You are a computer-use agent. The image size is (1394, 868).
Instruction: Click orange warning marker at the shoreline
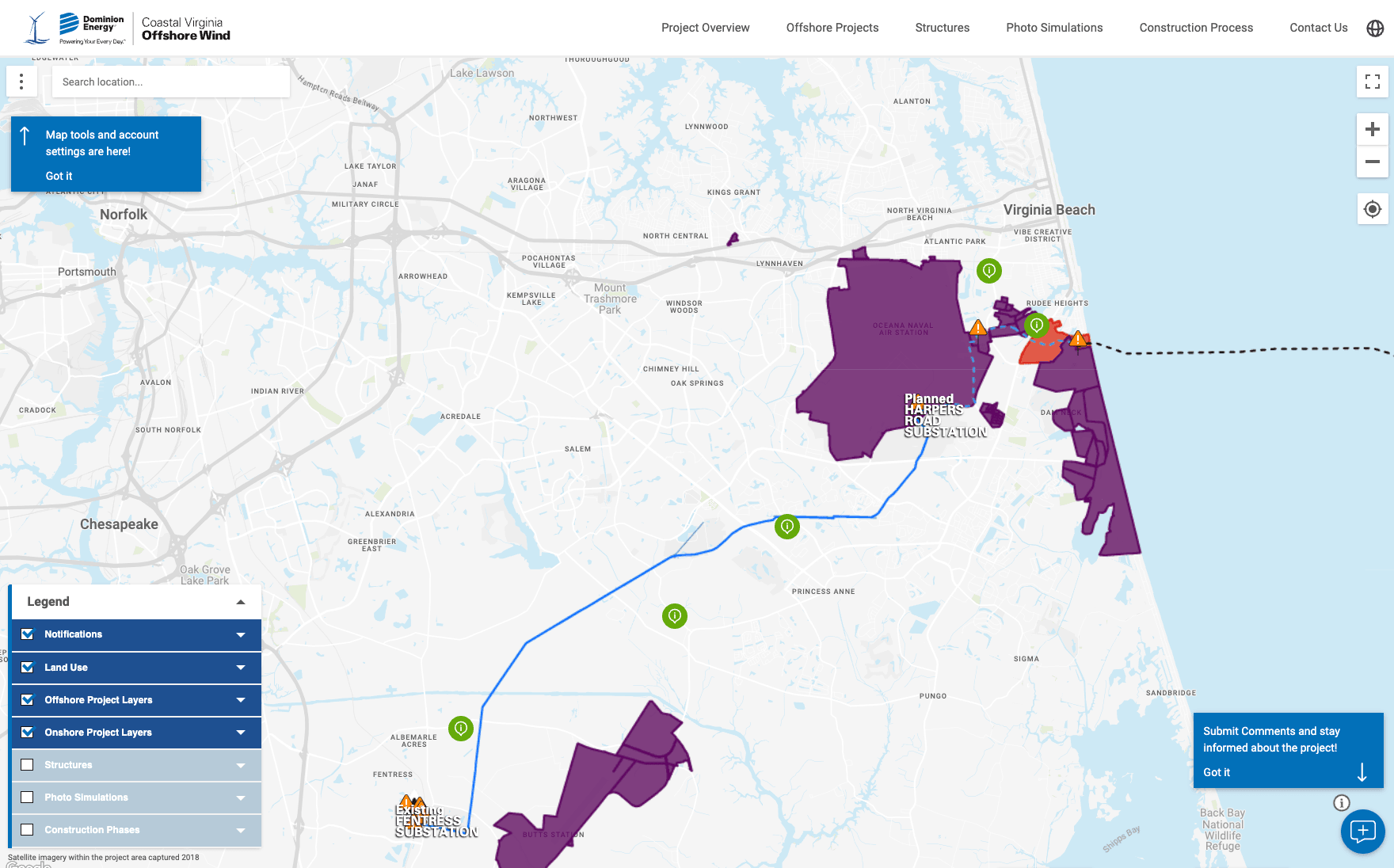coord(1078,340)
